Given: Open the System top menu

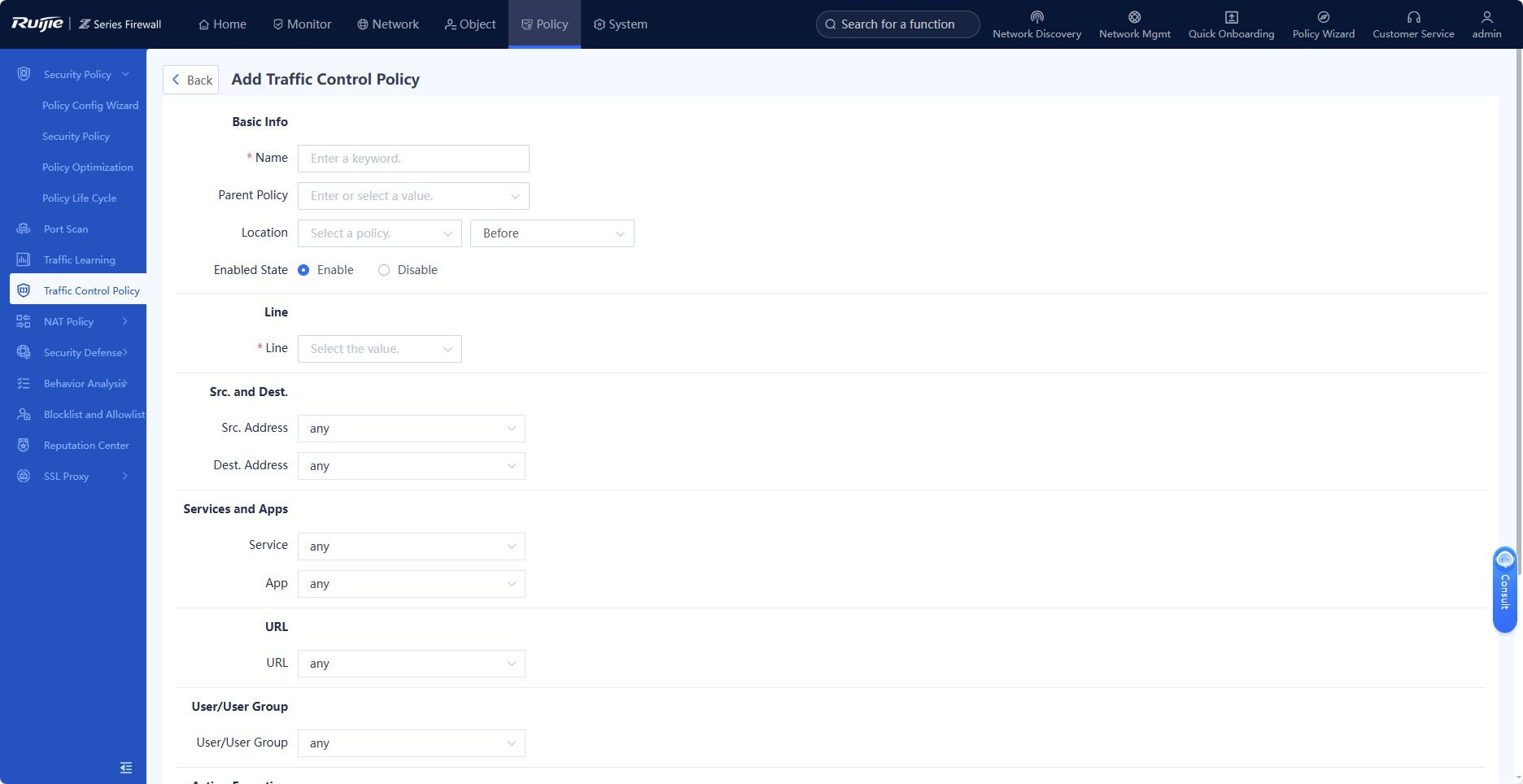Looking at the screenshot, I should (x=620, y=24).
